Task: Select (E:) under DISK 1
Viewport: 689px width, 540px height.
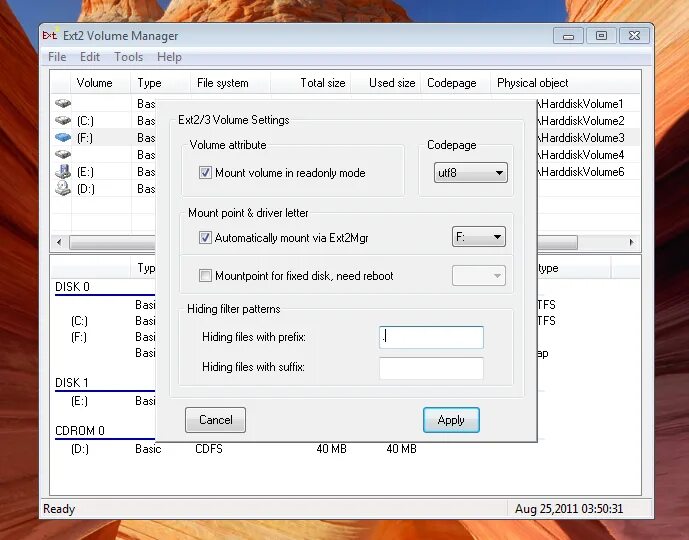Action: (79, 401)
